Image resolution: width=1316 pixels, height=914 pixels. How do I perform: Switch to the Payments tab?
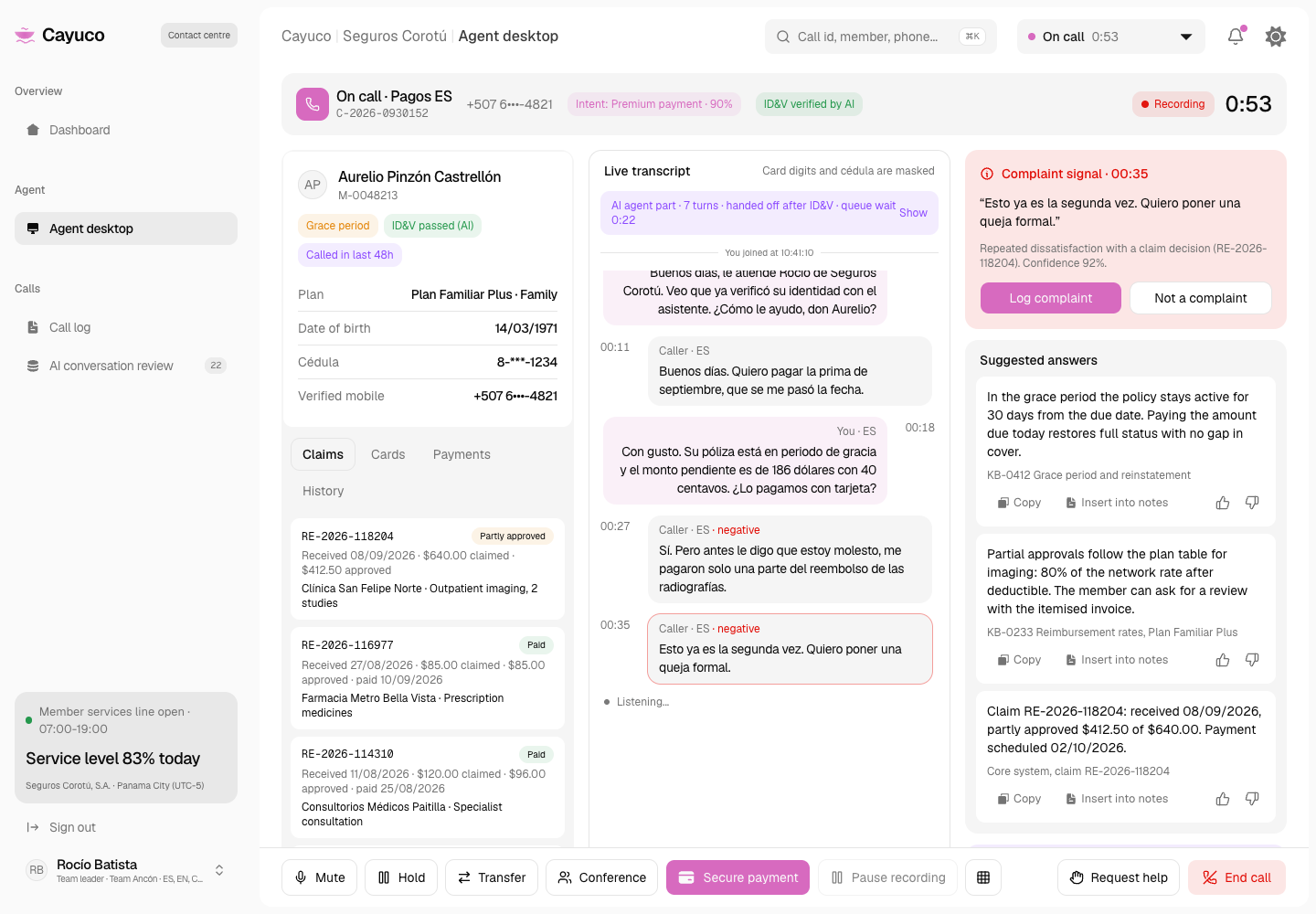pyautogui.click(x=462, y=454)
